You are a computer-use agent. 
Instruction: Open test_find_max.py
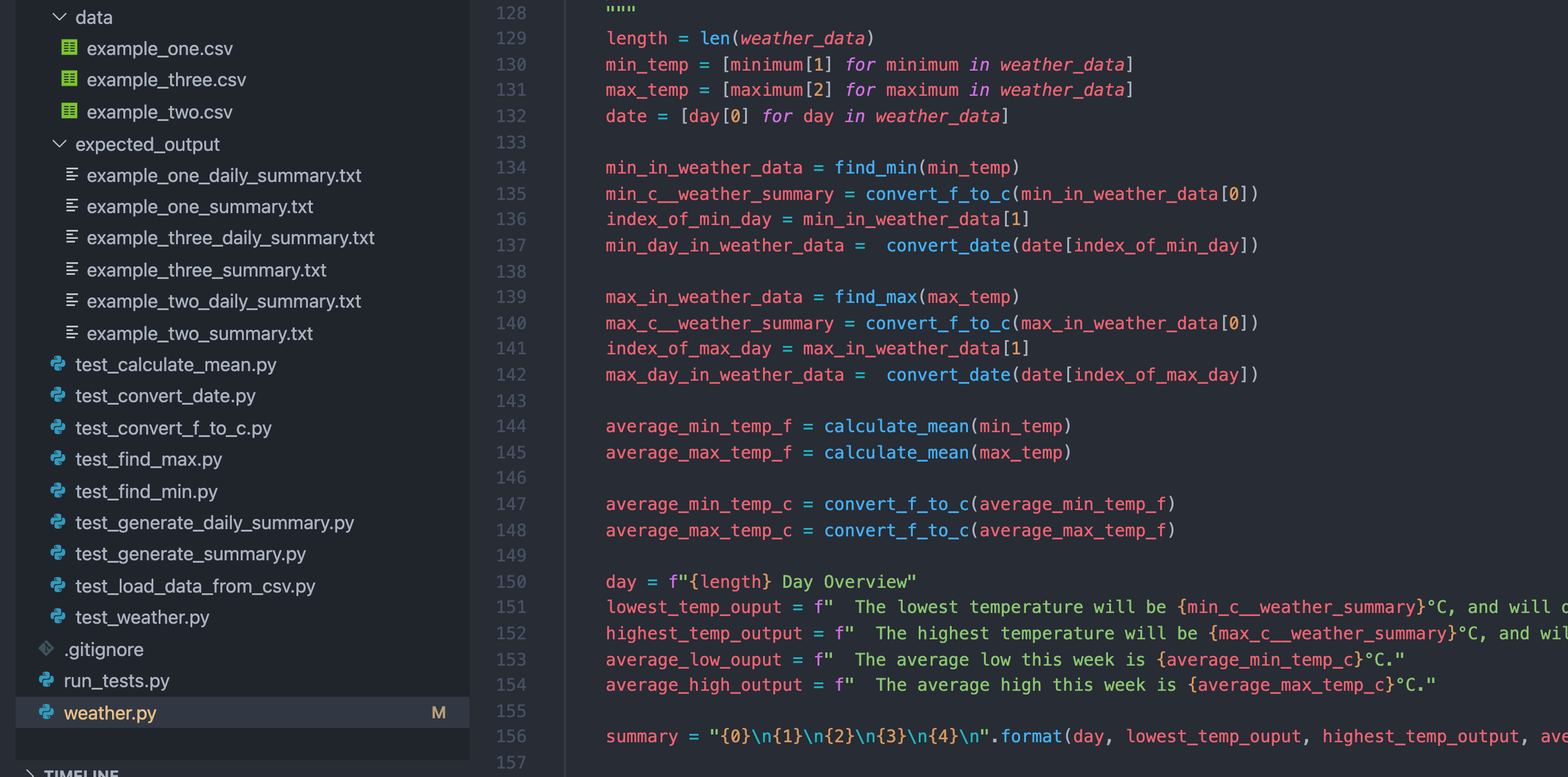tap(149, 459)
